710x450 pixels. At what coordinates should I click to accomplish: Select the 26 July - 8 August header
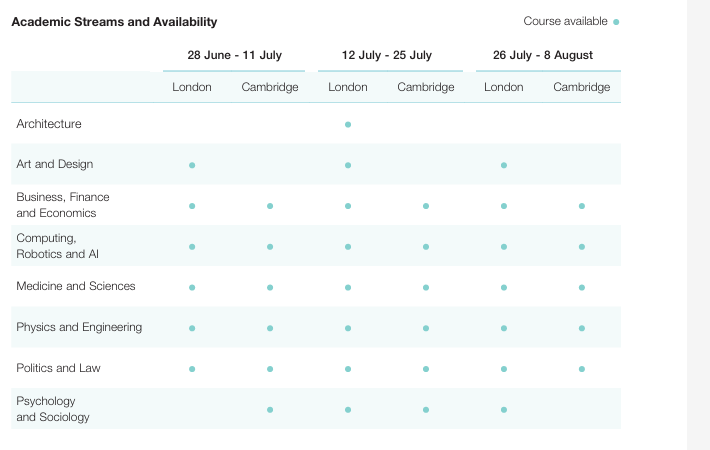pyautogui.click(x=543, y=55)
